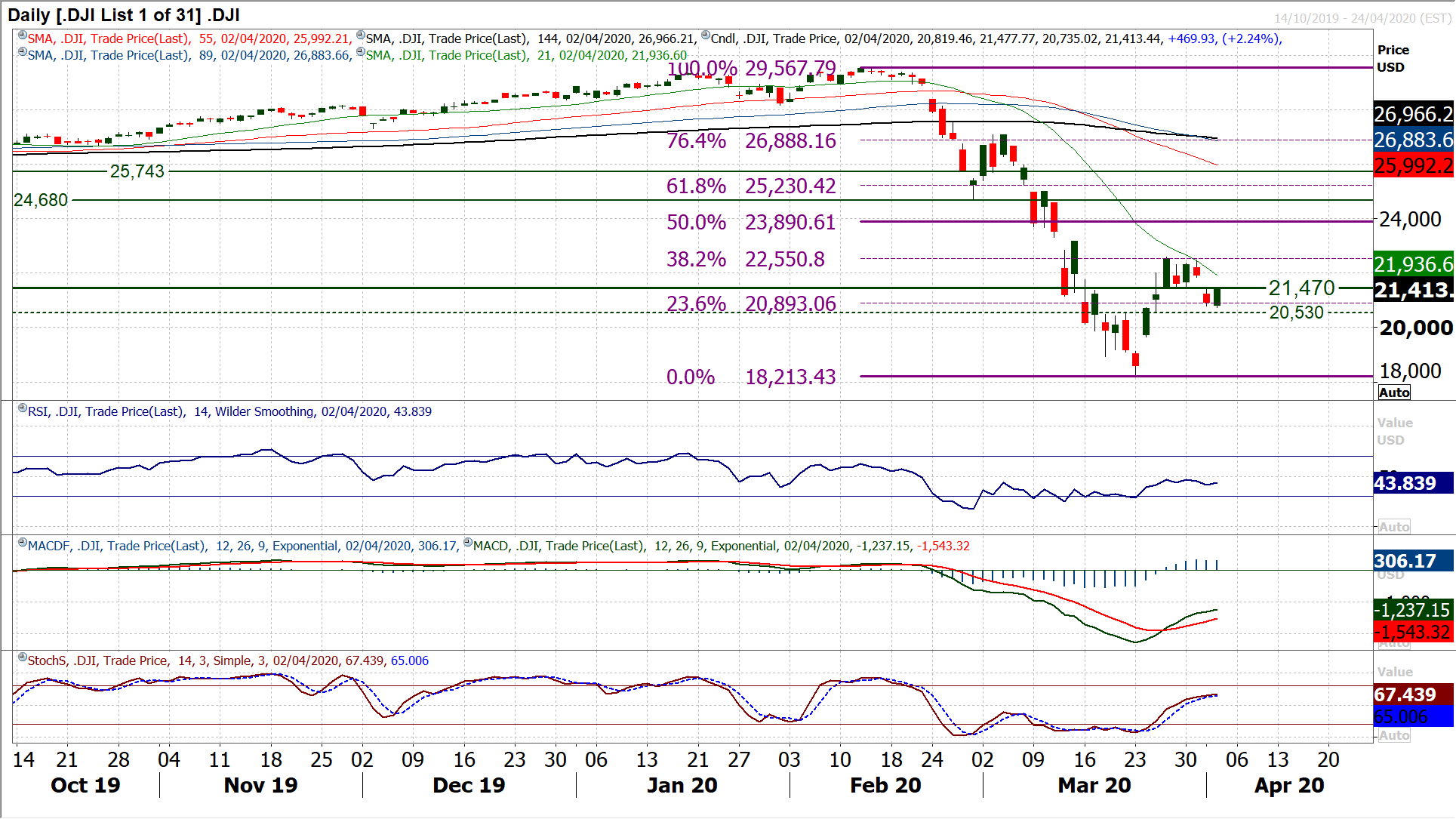Select the green SMA 21 legend marker
The image size is (1456, 819).
point(361,52)
